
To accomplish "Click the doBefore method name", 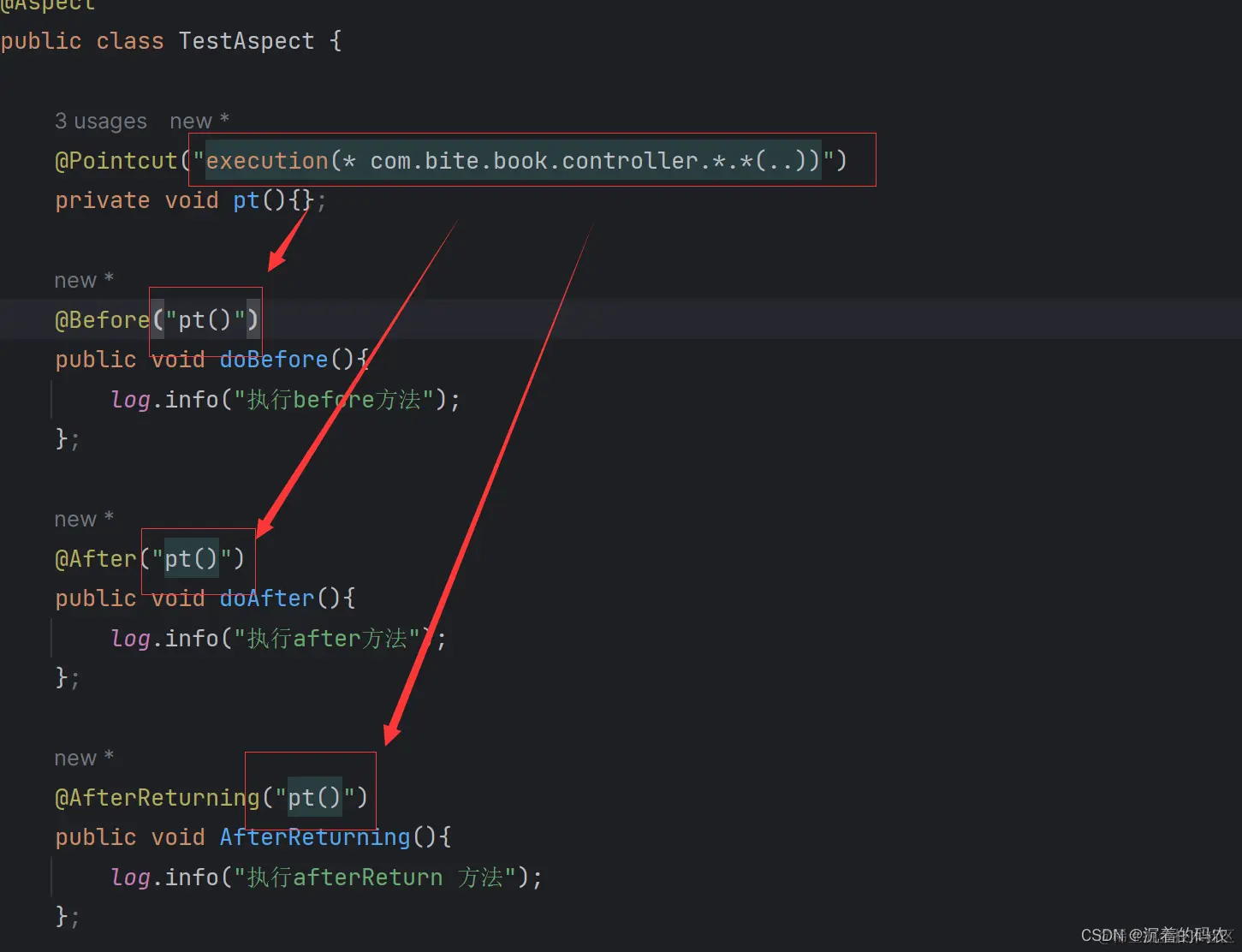I will click(274, 360).
